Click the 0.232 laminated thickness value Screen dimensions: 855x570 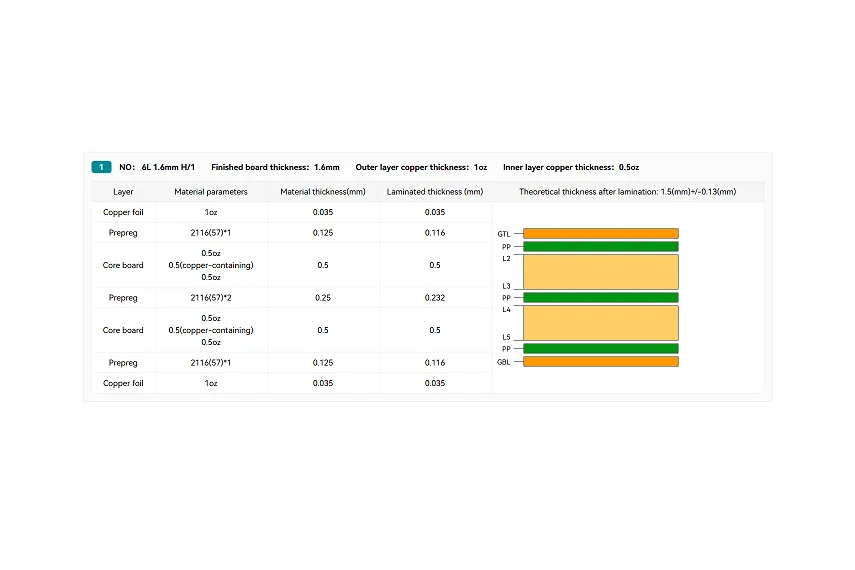point(435,298)
